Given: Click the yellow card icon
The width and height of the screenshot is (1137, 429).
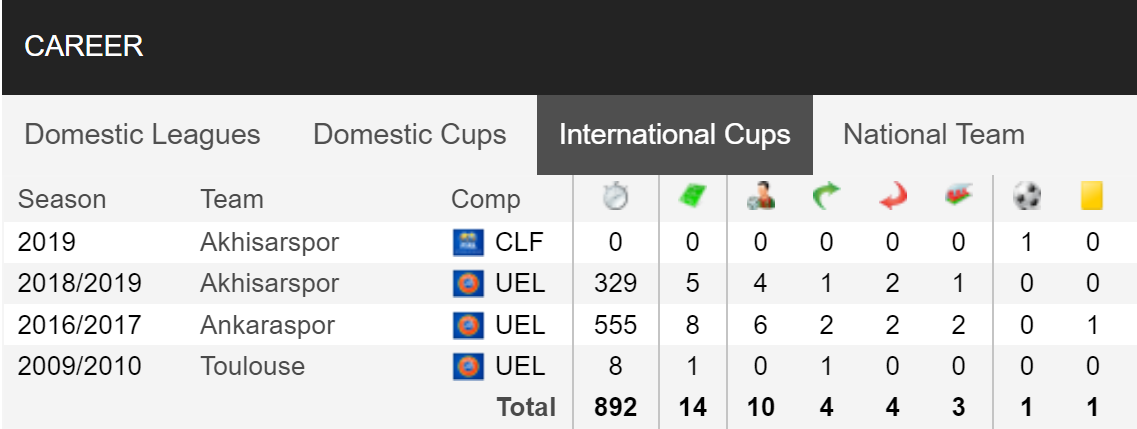Looking at the screenshot, I should click(1092, 196).
